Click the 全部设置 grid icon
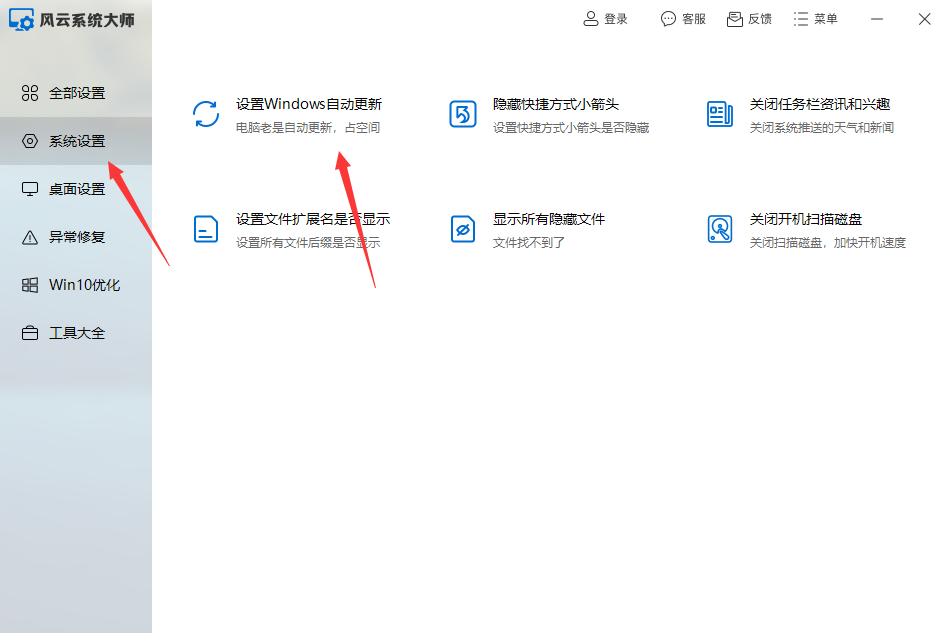 tap(30, 93)
